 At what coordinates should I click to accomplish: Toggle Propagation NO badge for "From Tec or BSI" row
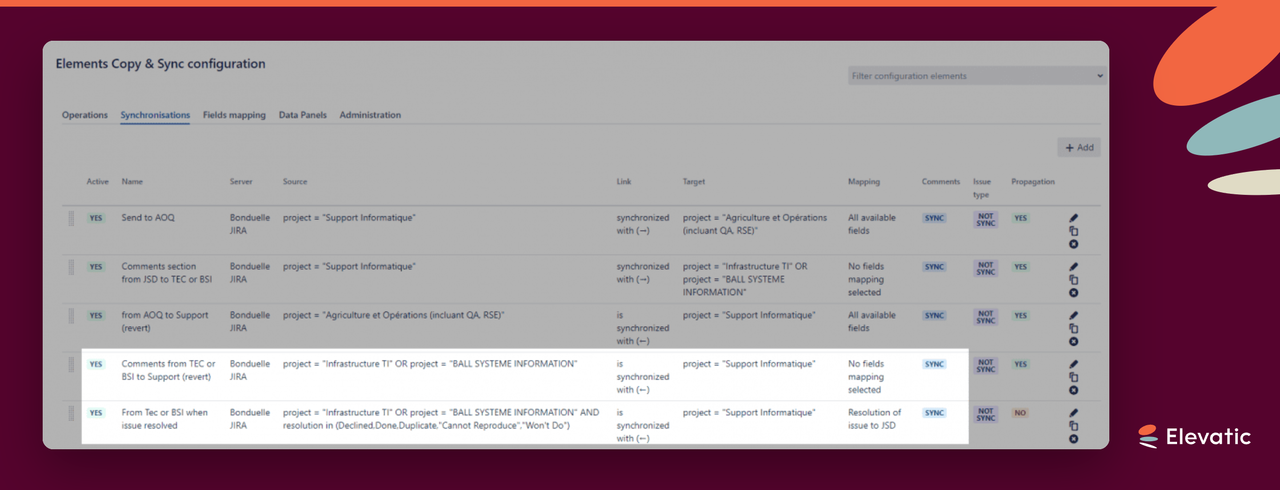[1020, 413]
